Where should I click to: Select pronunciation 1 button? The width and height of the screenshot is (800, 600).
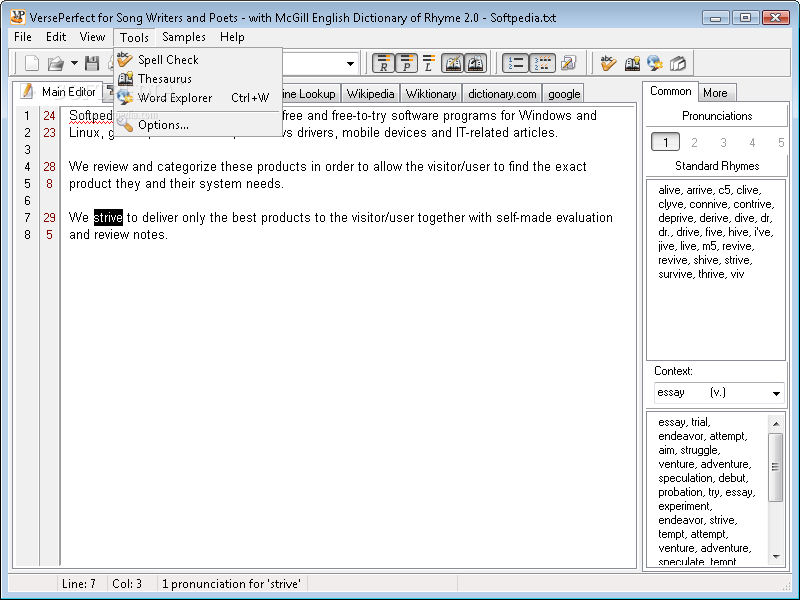665,142
